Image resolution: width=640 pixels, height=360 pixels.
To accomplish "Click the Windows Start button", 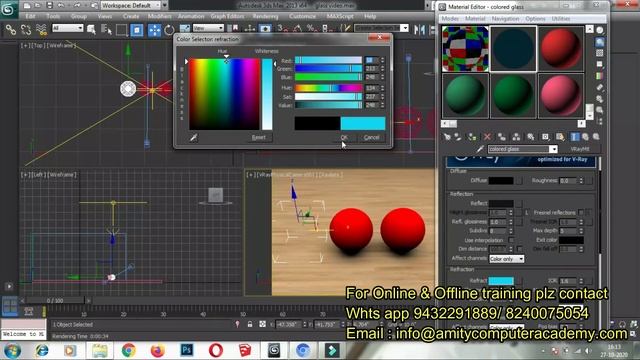I will point(12,350).
